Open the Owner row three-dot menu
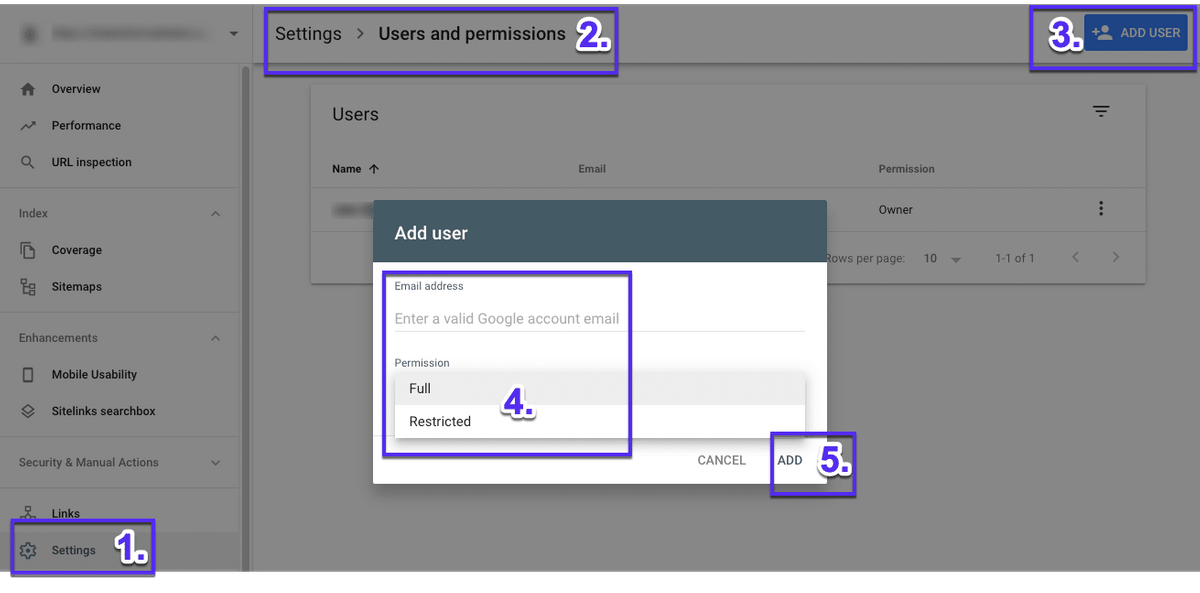This screenshot has height=593, width=1200. click(x=1101, y=209)
